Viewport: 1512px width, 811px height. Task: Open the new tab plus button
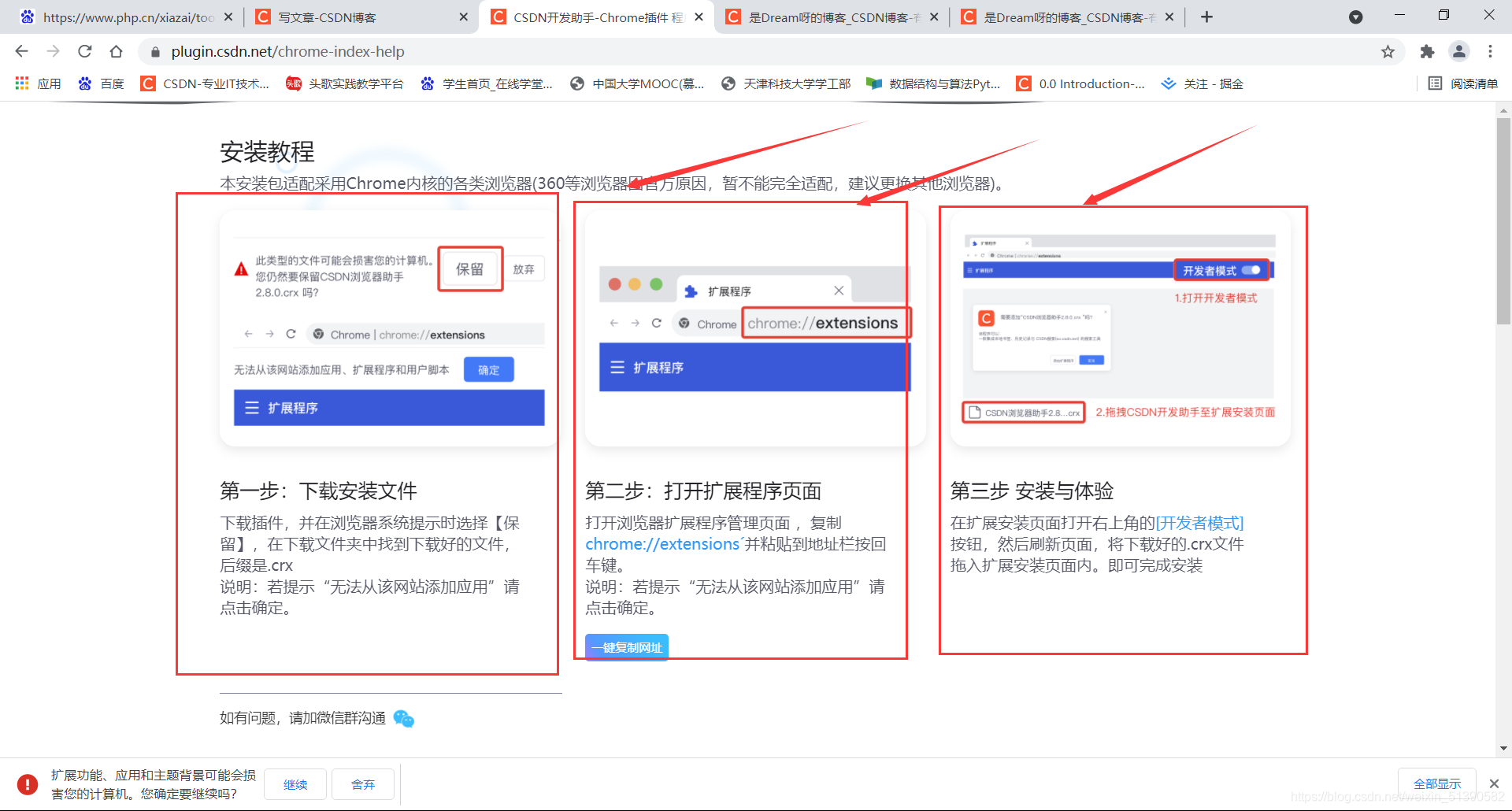tap(1206, 17)
